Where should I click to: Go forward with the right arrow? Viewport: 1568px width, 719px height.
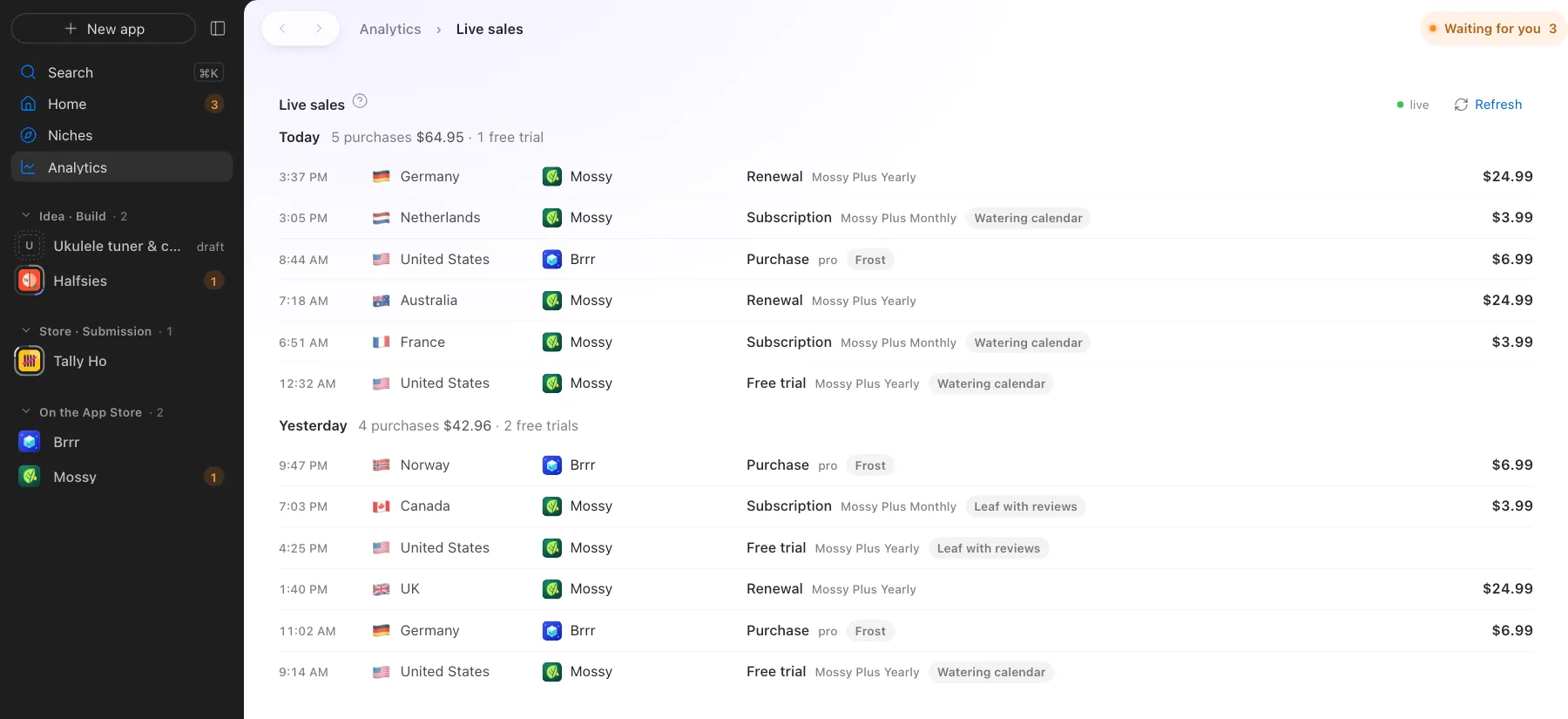319,29
